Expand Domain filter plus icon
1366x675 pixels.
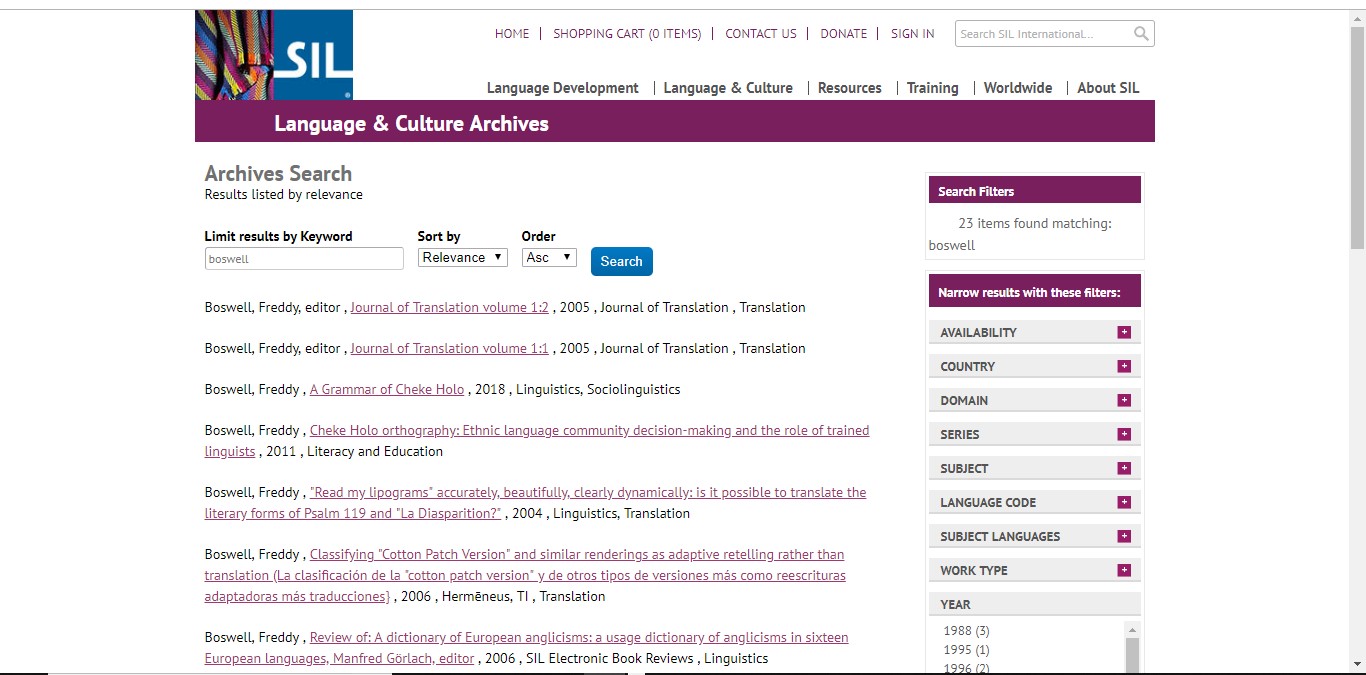(1124, 401)
